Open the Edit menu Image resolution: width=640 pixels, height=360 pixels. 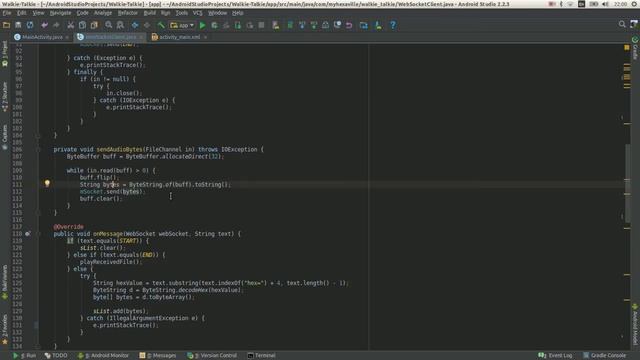pyautogui.click(x=22, y=13)
